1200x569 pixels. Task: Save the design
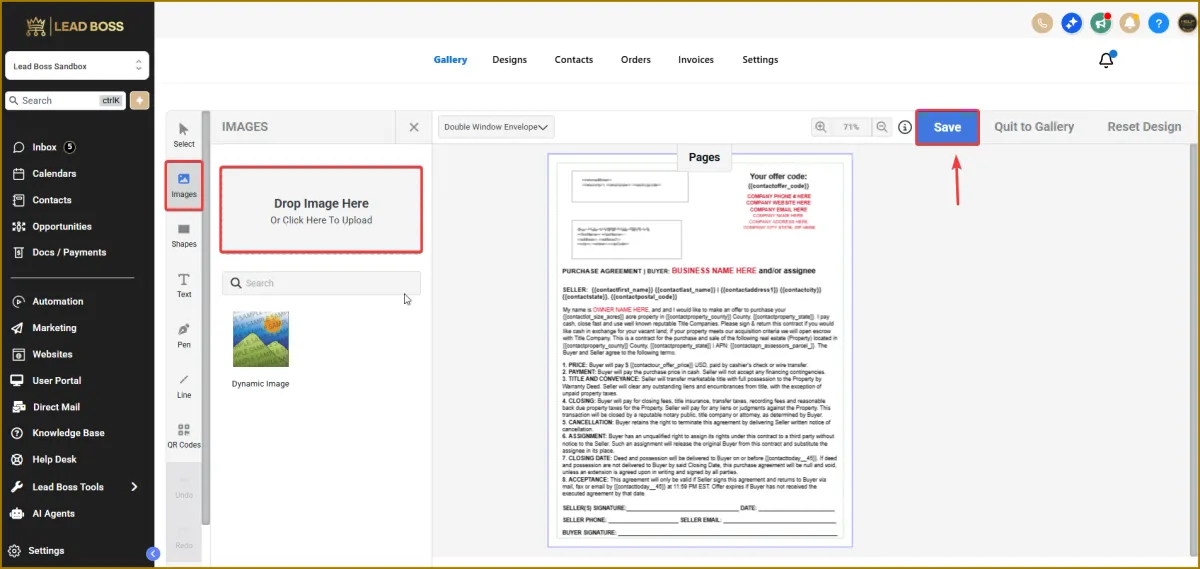tap(947, 127)
